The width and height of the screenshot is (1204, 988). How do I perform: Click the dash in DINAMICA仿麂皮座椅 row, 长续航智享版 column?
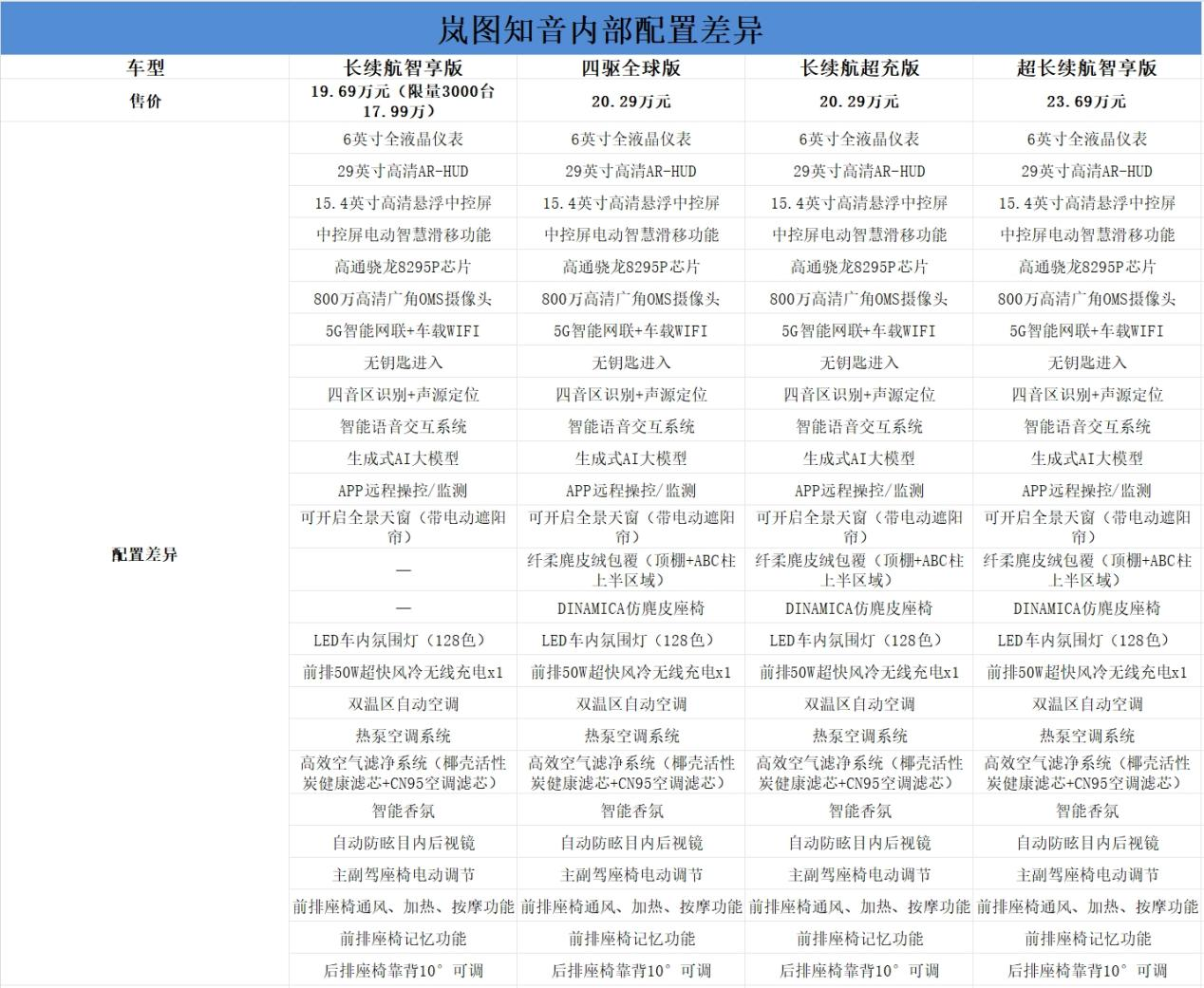403,608
